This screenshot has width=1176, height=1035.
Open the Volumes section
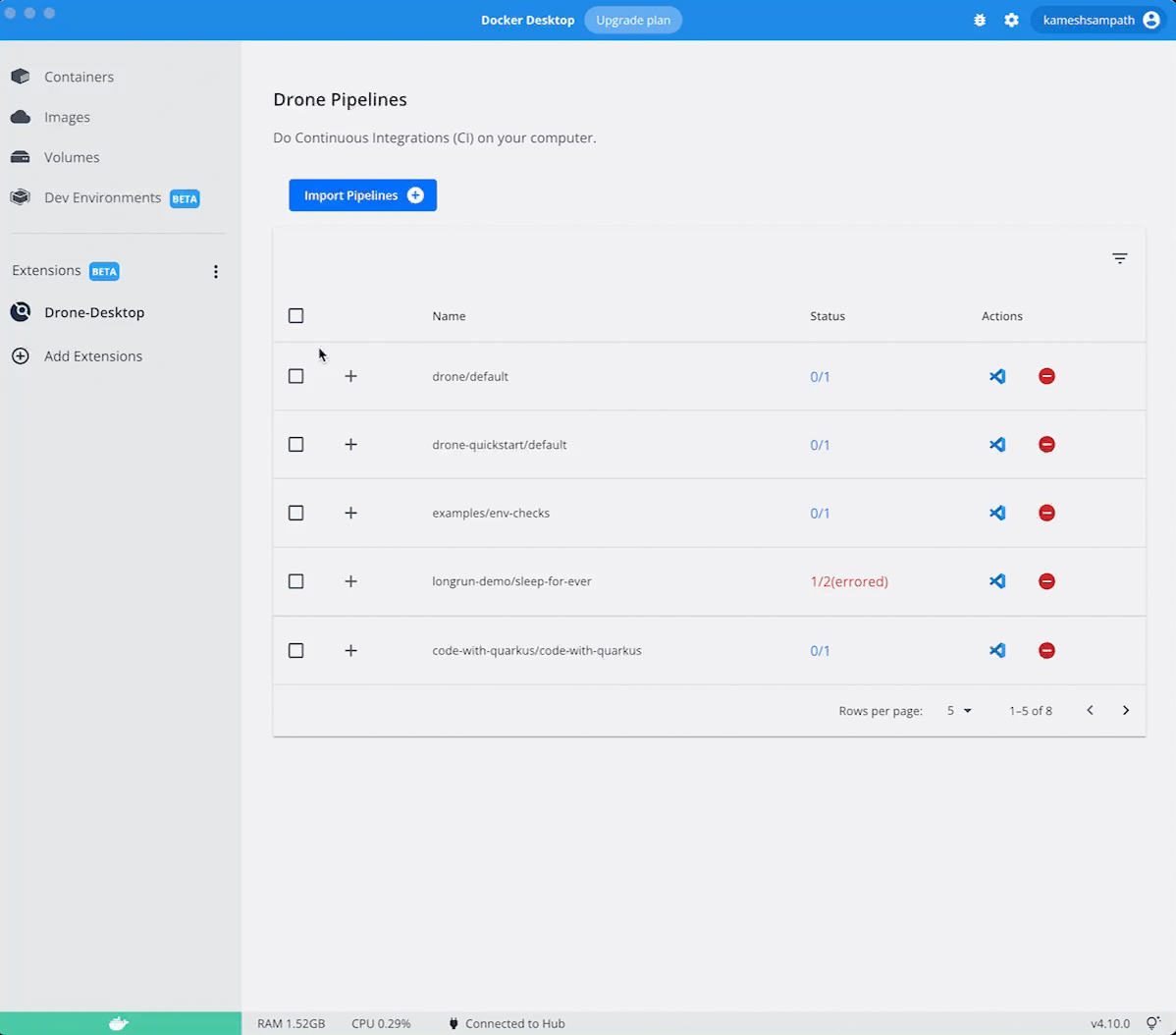pos(72,157)
